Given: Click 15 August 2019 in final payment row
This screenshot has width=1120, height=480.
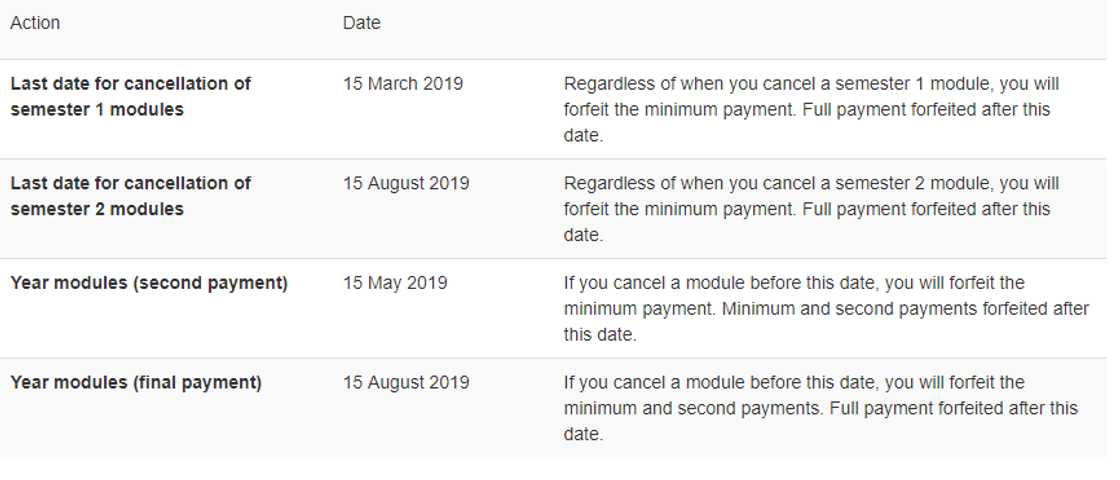Looking at the screenshot, I should (406, 383).
